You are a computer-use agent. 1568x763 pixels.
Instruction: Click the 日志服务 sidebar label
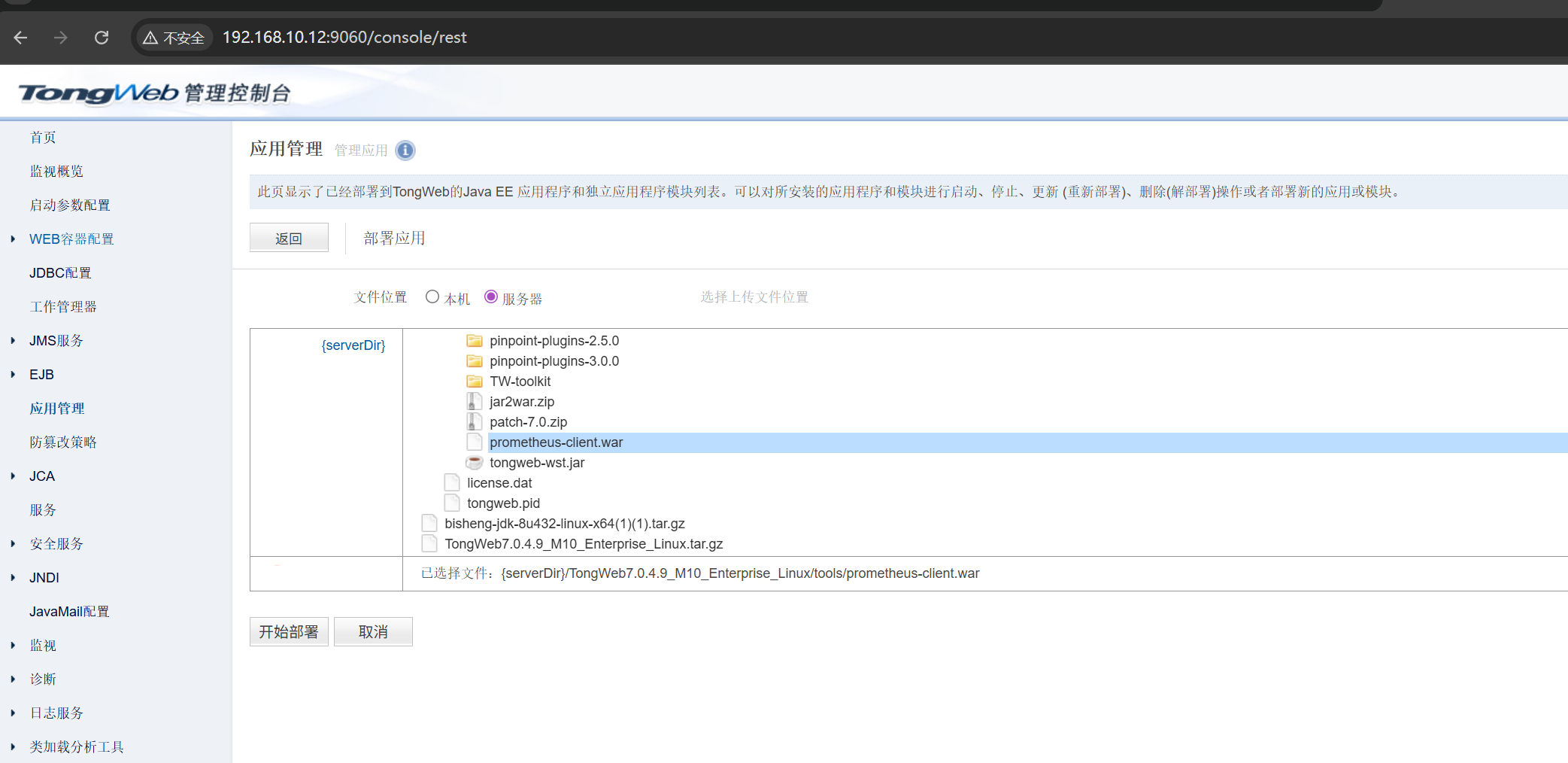point(56,713)
